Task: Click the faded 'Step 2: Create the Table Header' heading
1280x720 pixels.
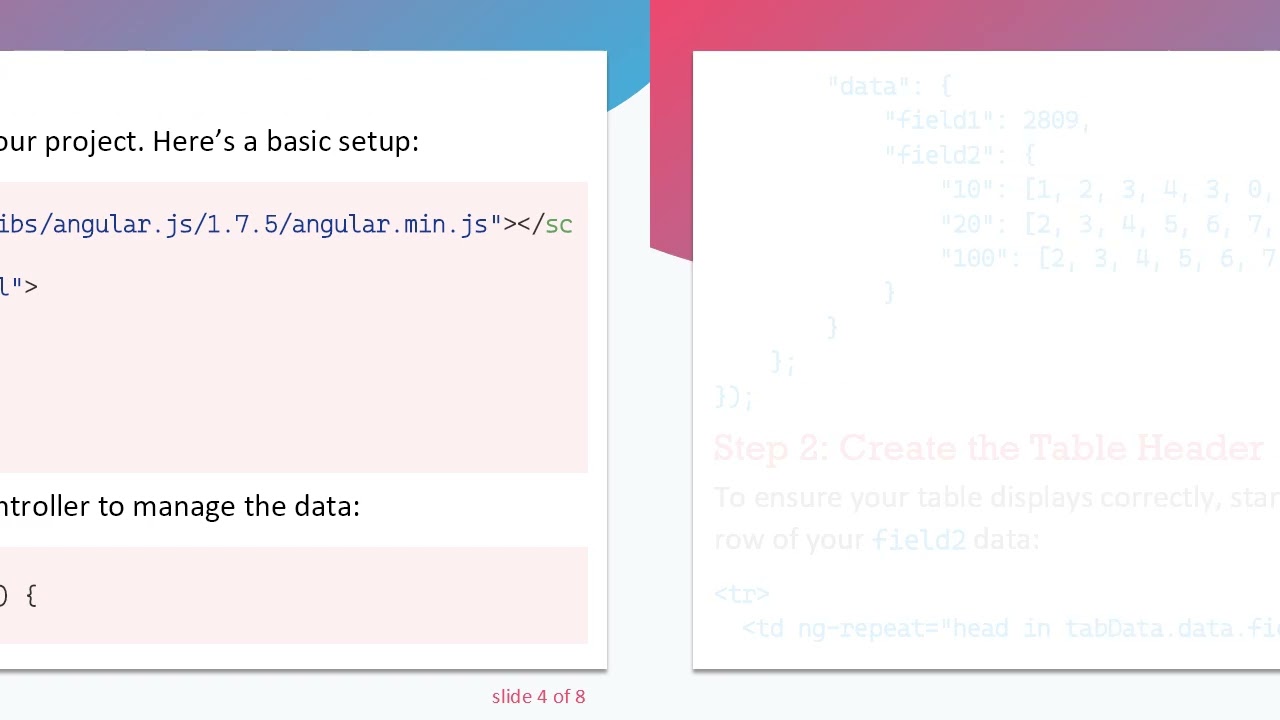Action: point(989,448)
